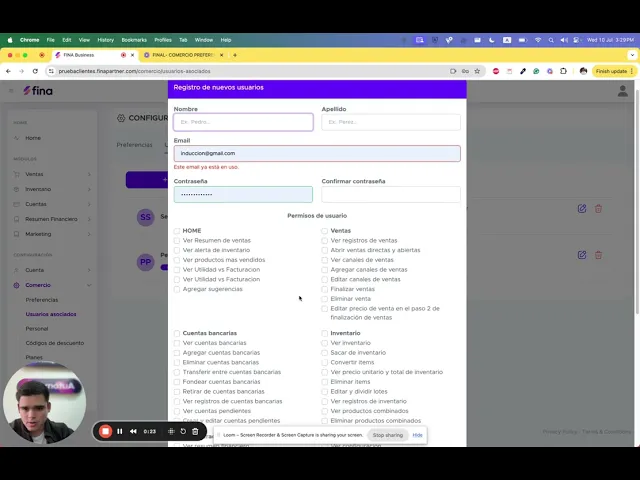Click Stop sharing button

[388, 435]
